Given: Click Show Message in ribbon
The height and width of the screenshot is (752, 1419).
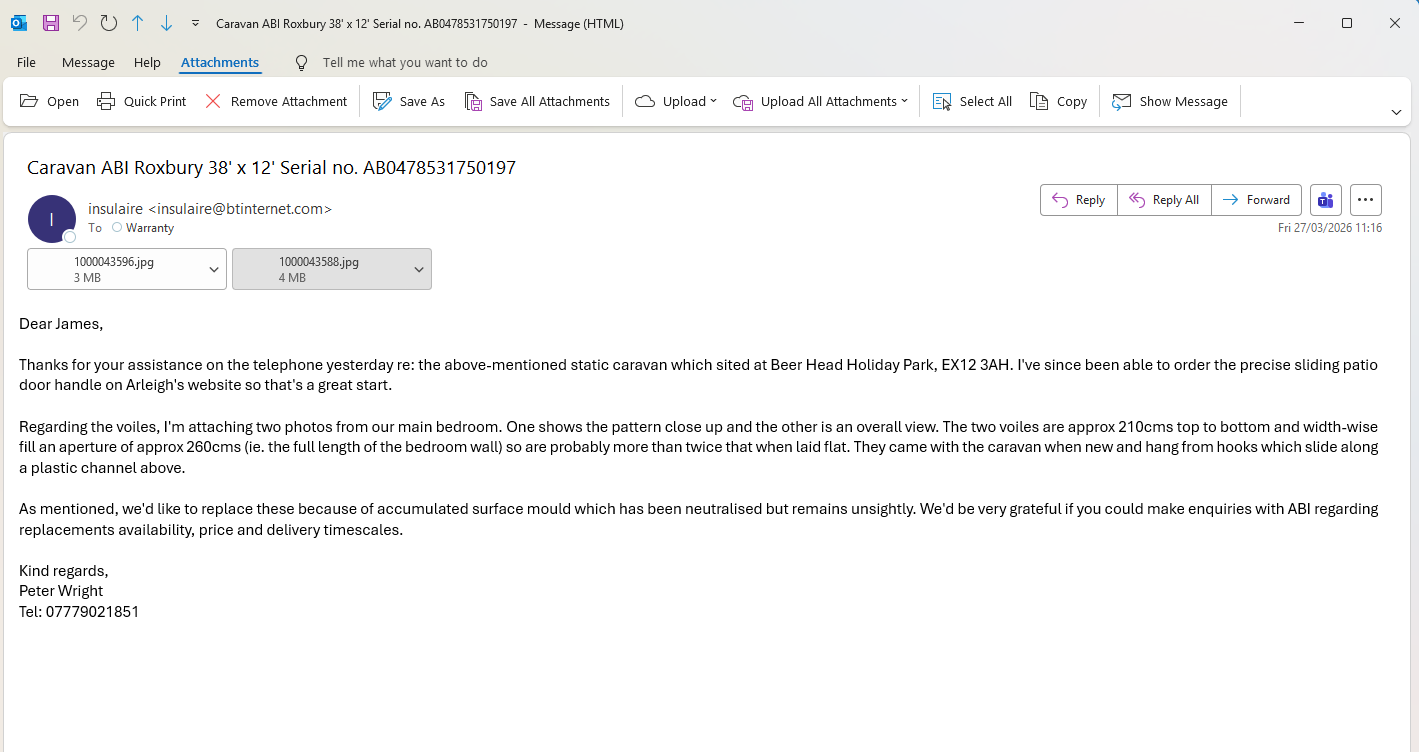Looking at the screenshot, I should click(x=1170, y=101).
